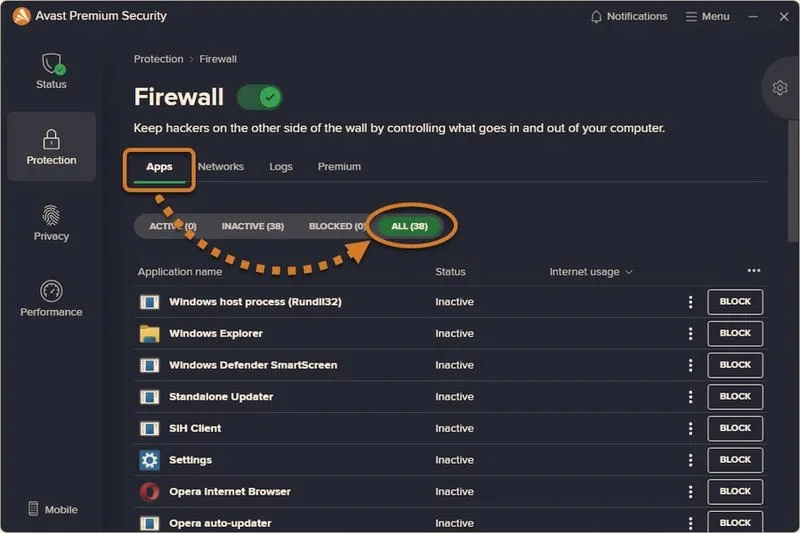
Task: Block Windows Defender SmartScreen
Action: click(x=735, y=365)
